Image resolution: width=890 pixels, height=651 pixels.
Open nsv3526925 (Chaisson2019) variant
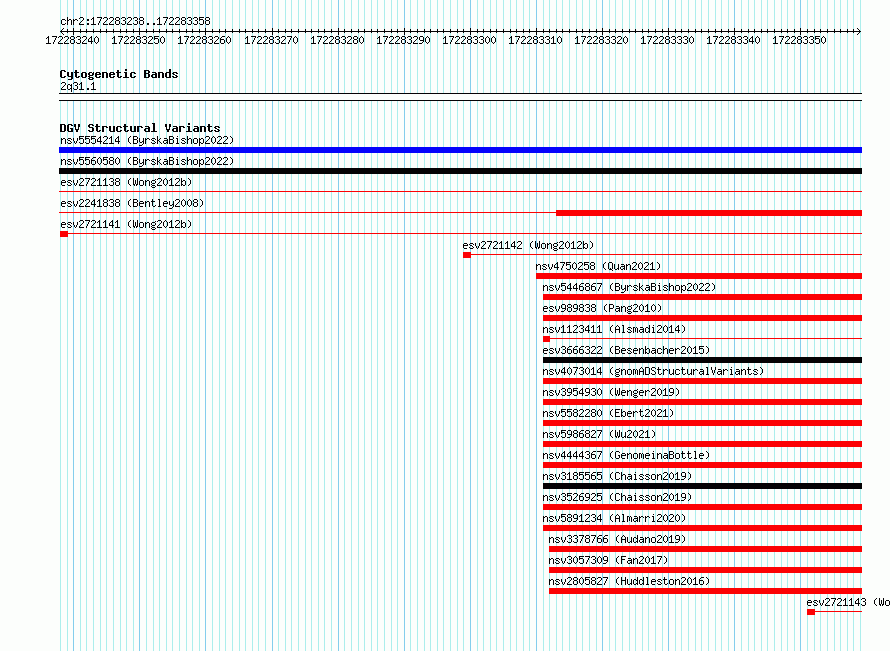(x=617, y=497)
